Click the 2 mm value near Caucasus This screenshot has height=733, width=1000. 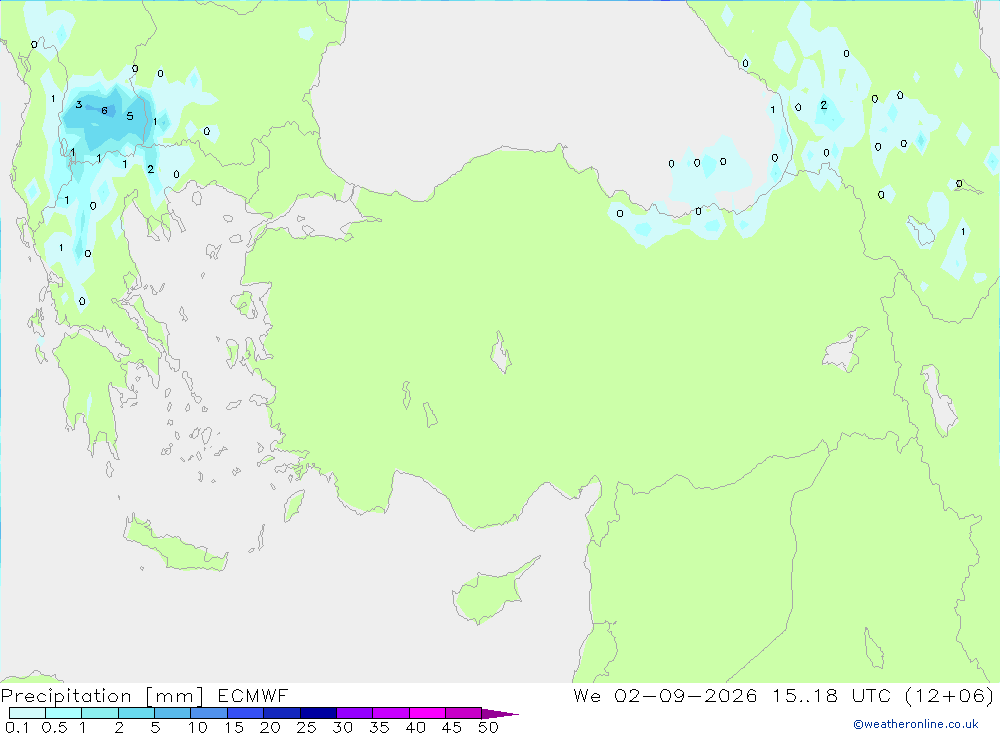coord(823,105)
